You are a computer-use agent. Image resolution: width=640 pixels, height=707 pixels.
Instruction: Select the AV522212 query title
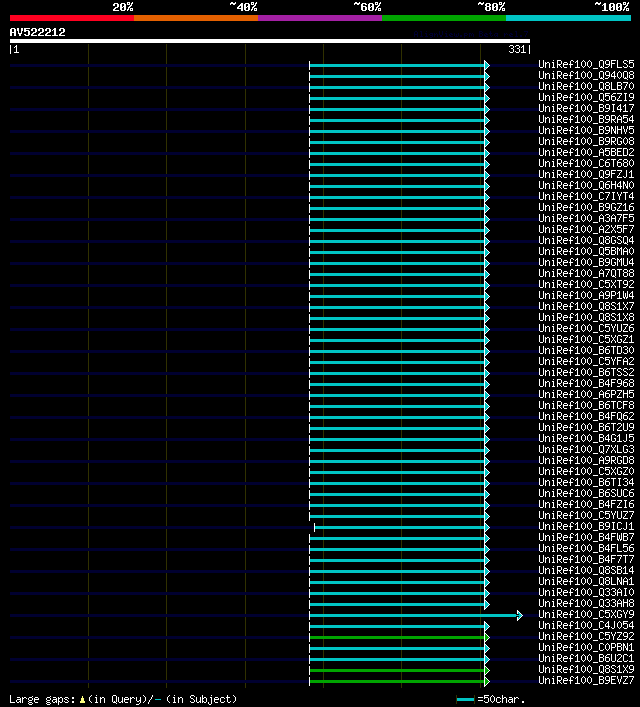[x=37, y=32]
